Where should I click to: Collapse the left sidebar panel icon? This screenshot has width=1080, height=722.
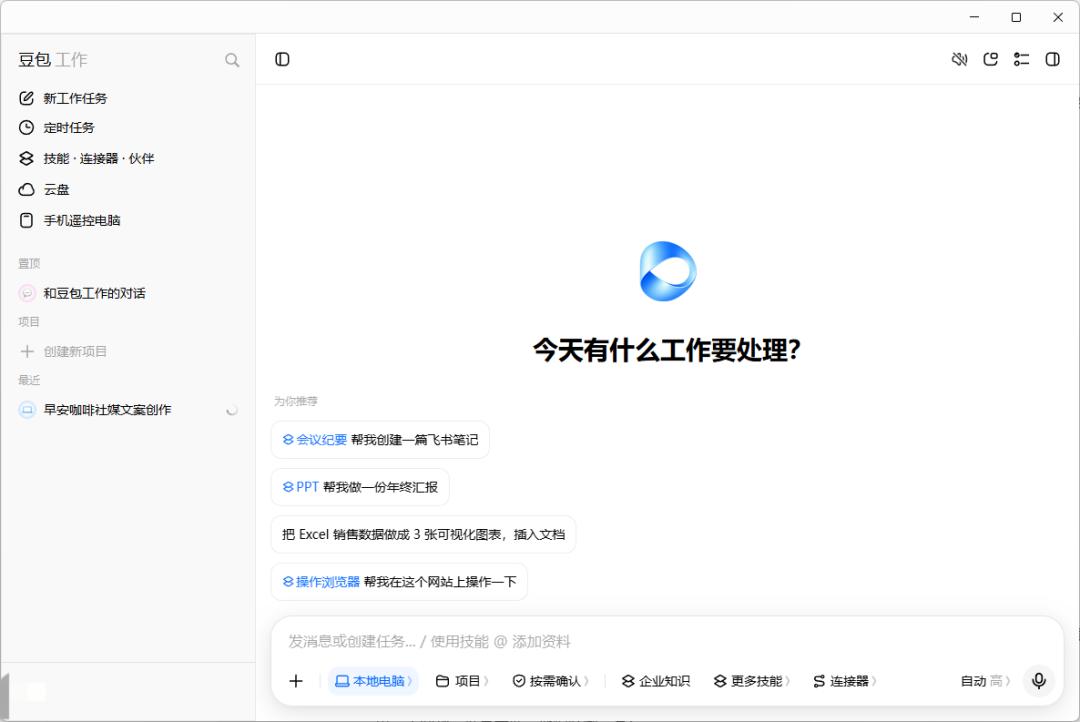tap(282, 59)
